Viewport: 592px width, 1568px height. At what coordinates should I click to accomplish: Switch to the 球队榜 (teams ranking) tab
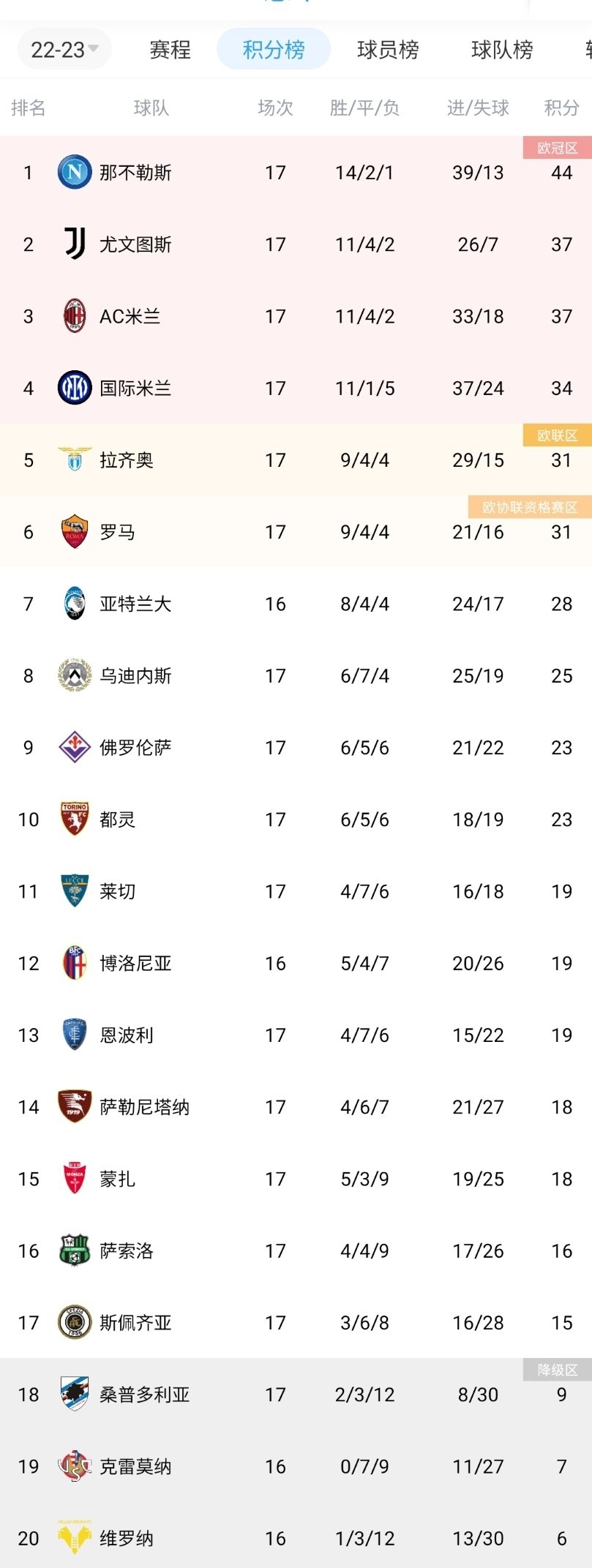pos(501,51)
